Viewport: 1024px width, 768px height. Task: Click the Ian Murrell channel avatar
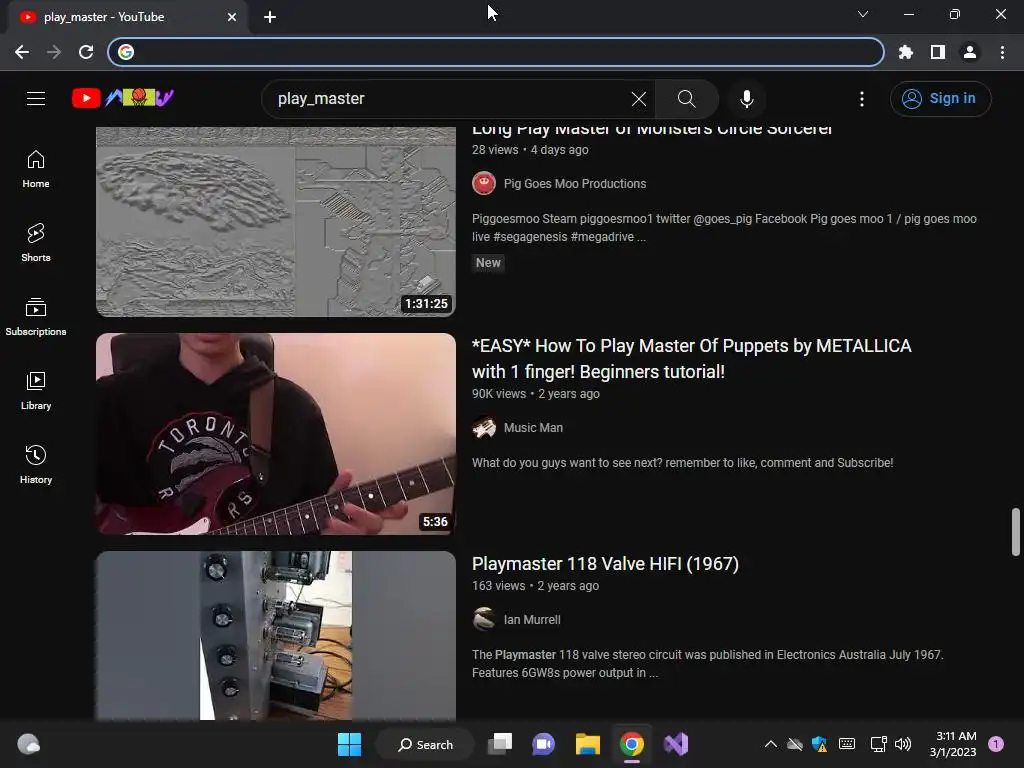[484, 620]
